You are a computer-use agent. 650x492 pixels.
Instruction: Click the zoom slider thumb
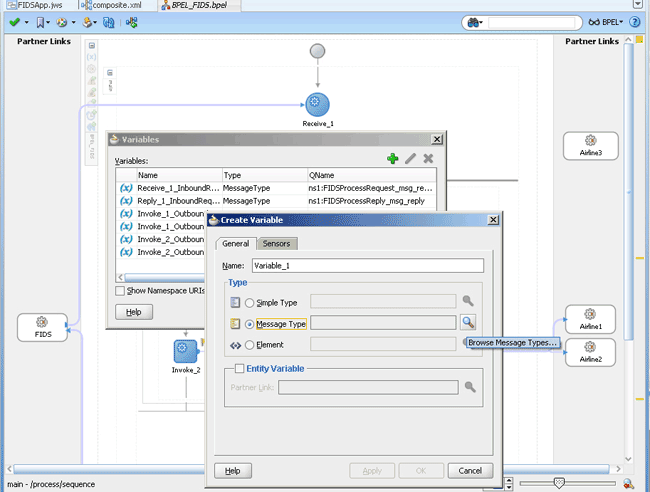(559, 483)
